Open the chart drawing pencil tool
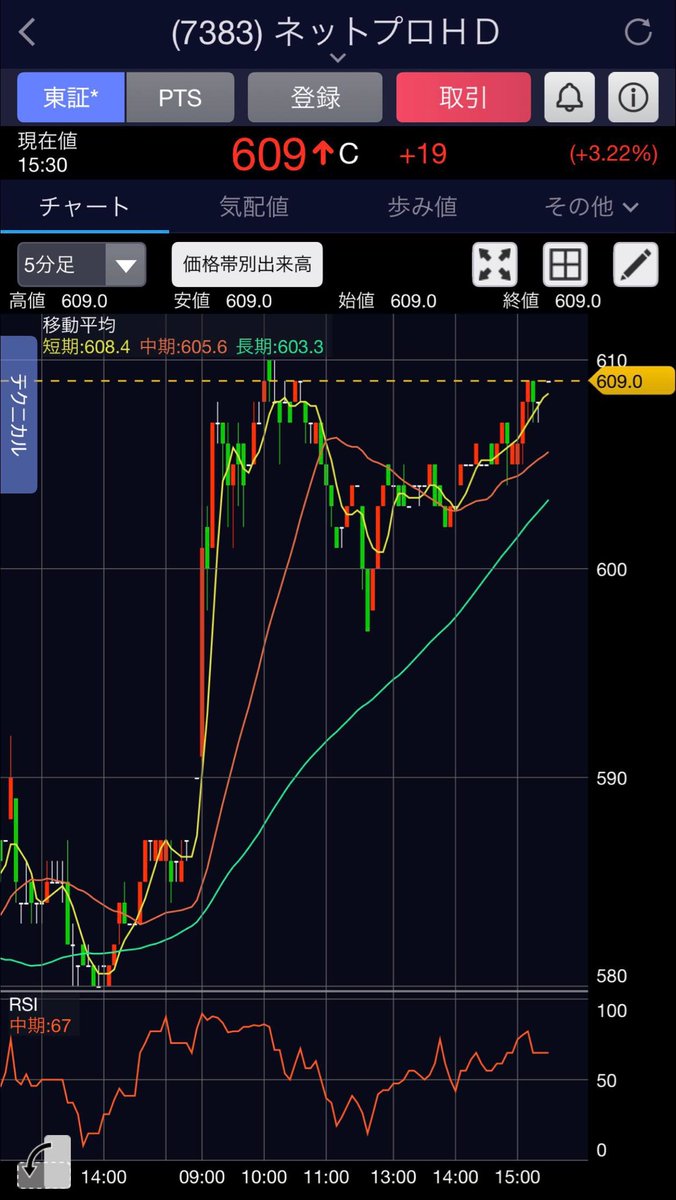676x1200 pixels. (x=635, y=265)
